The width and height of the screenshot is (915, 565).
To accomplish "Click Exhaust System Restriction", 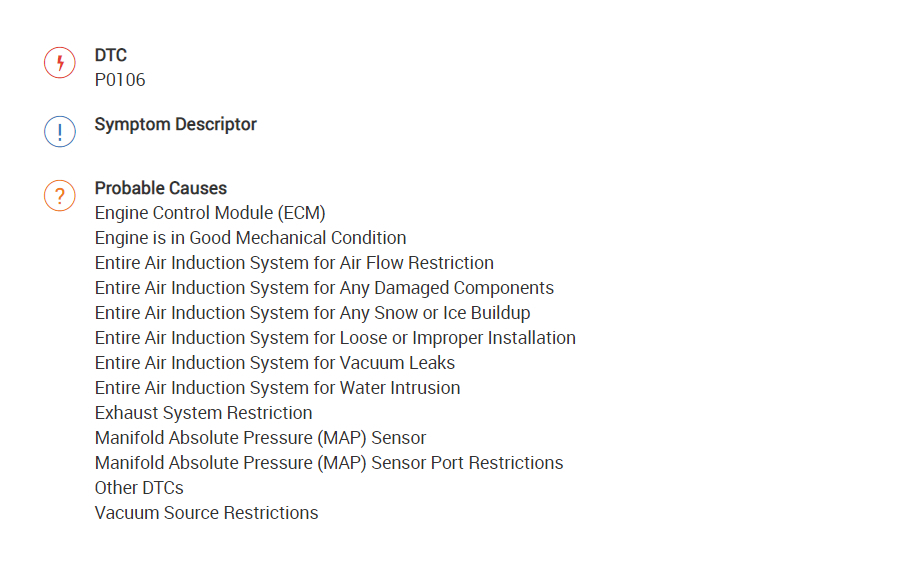I will [x=203, y=413].
